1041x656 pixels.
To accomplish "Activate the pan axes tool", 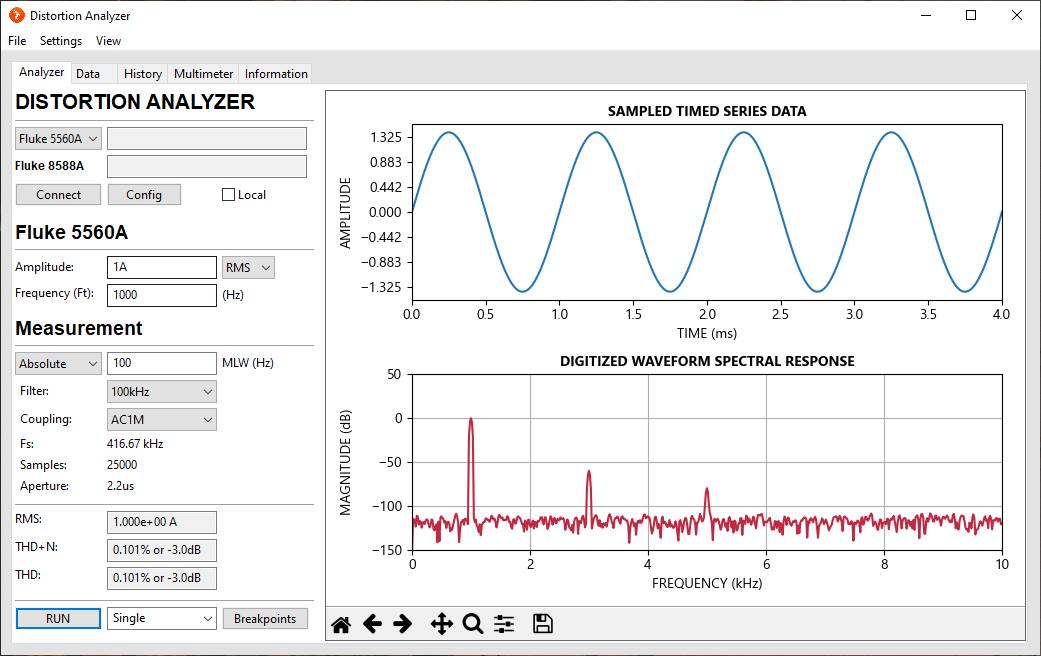I will [441, 624].
